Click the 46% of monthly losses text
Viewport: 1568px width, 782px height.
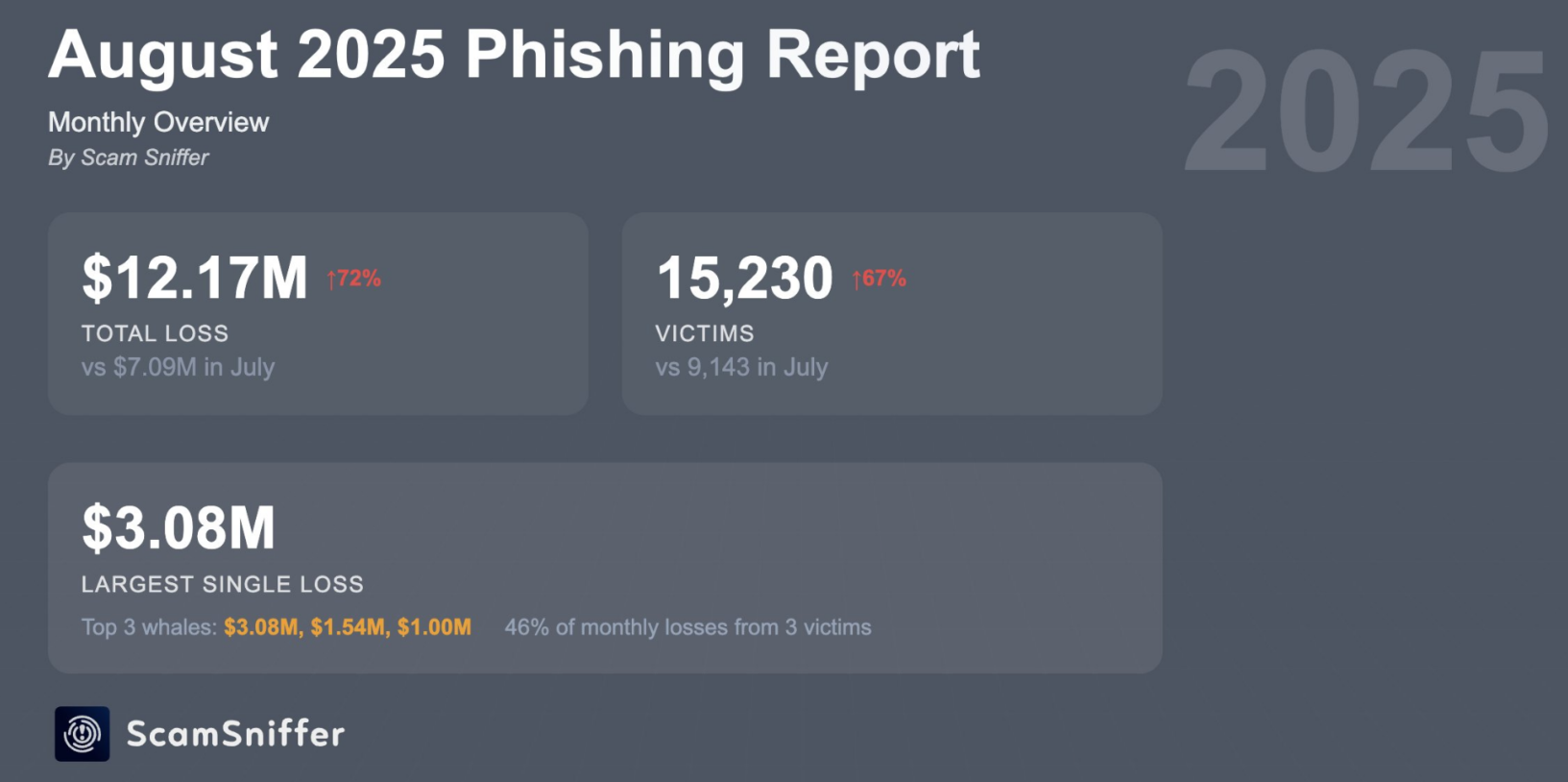[688, 627]
